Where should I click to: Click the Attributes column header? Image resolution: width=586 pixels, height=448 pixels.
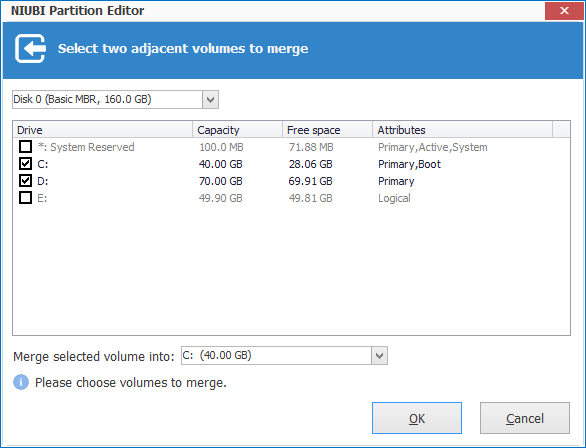pyautogui.click(x=462, y=130)
